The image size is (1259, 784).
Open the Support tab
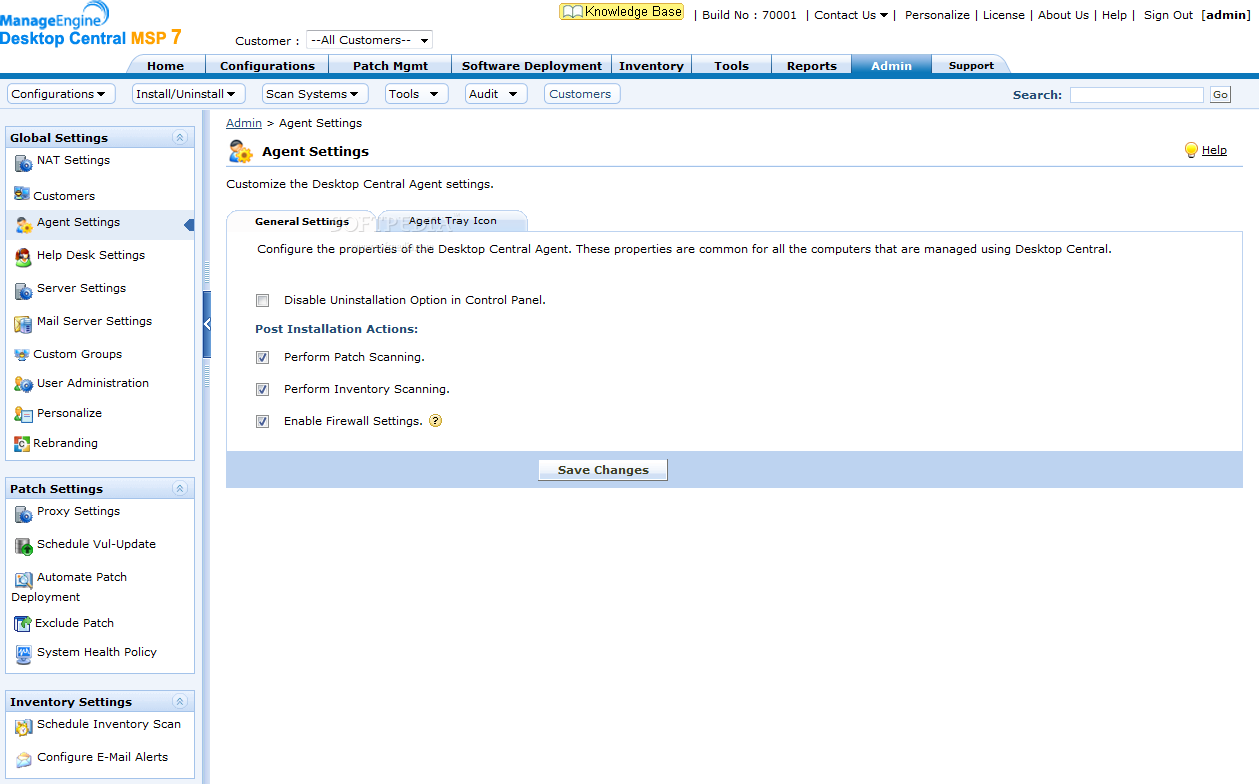point(971,66)
